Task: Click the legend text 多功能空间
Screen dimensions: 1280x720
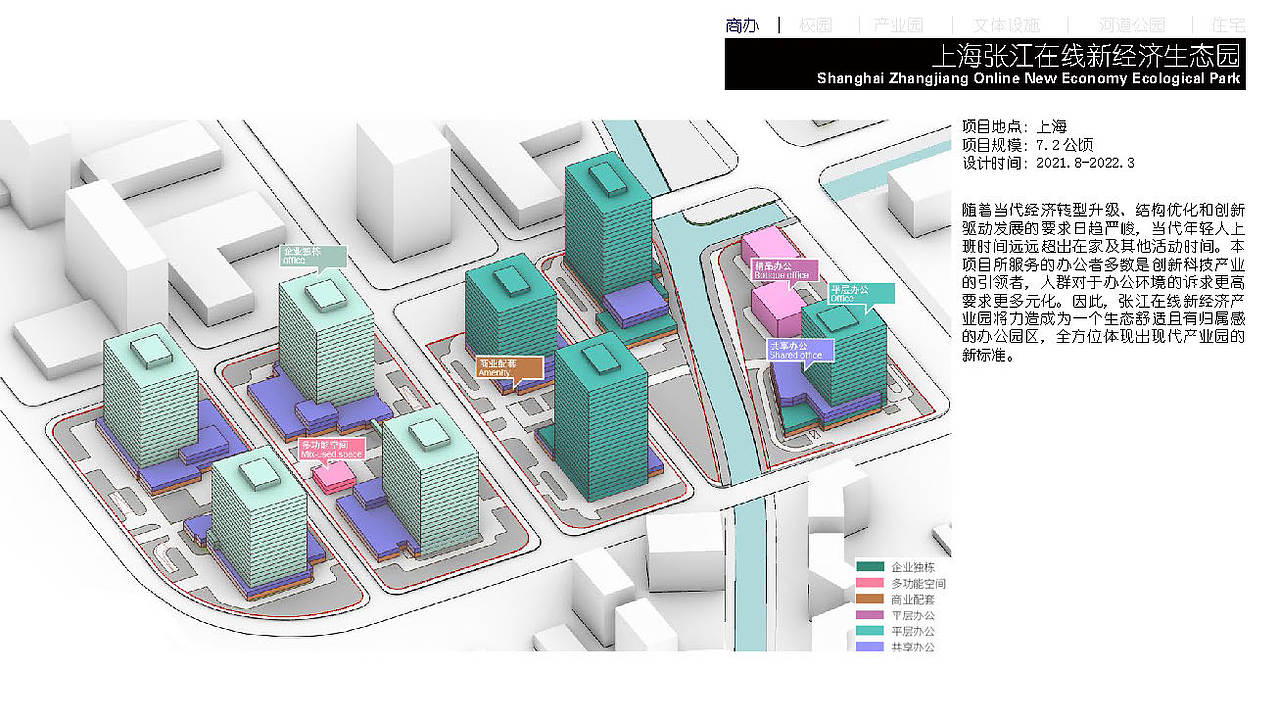Action: point(919,583)
